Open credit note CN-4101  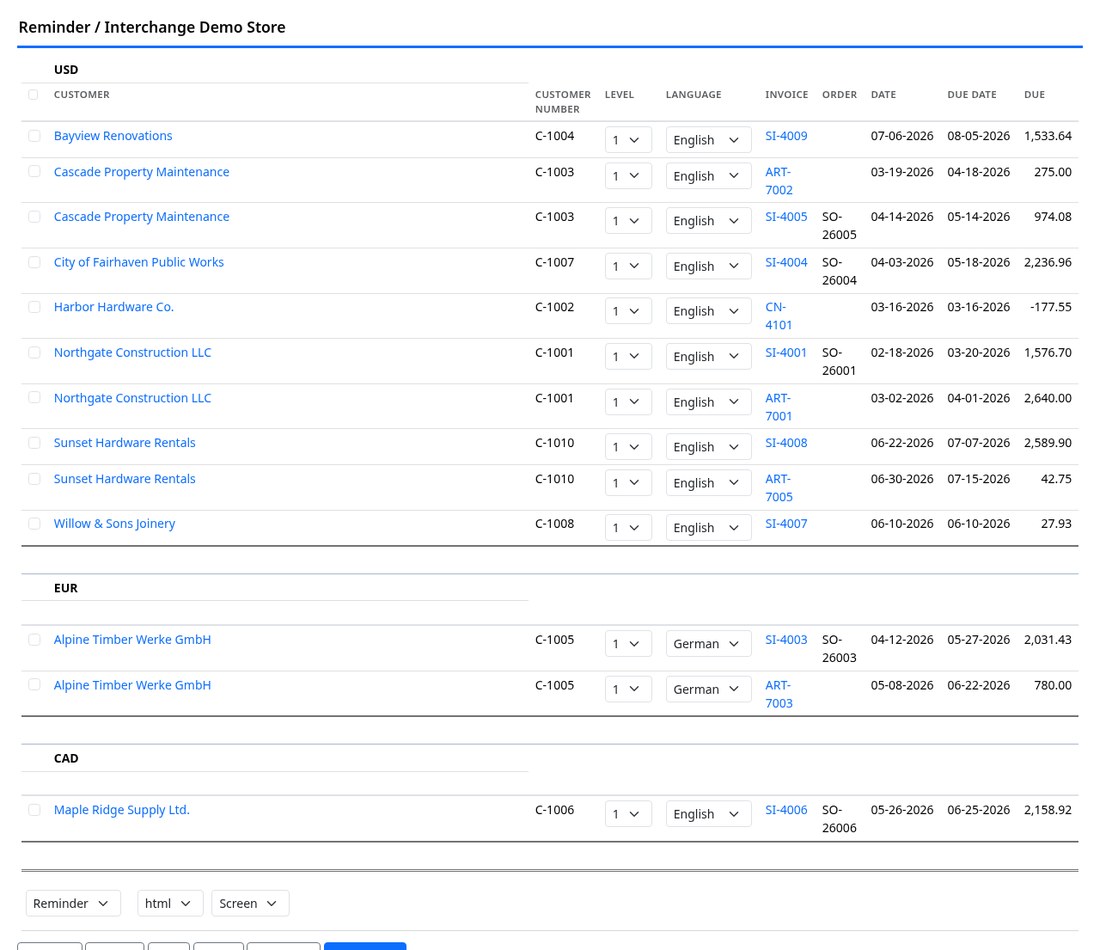click(x=778, y=316)
